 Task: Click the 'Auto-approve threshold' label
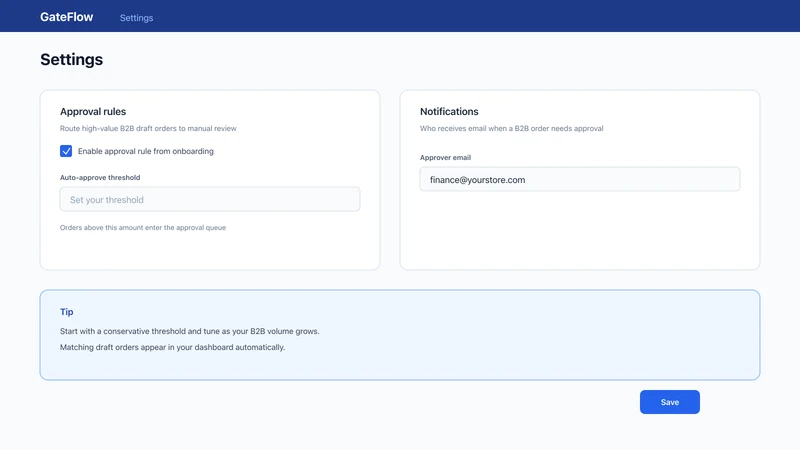pos(100,178)
